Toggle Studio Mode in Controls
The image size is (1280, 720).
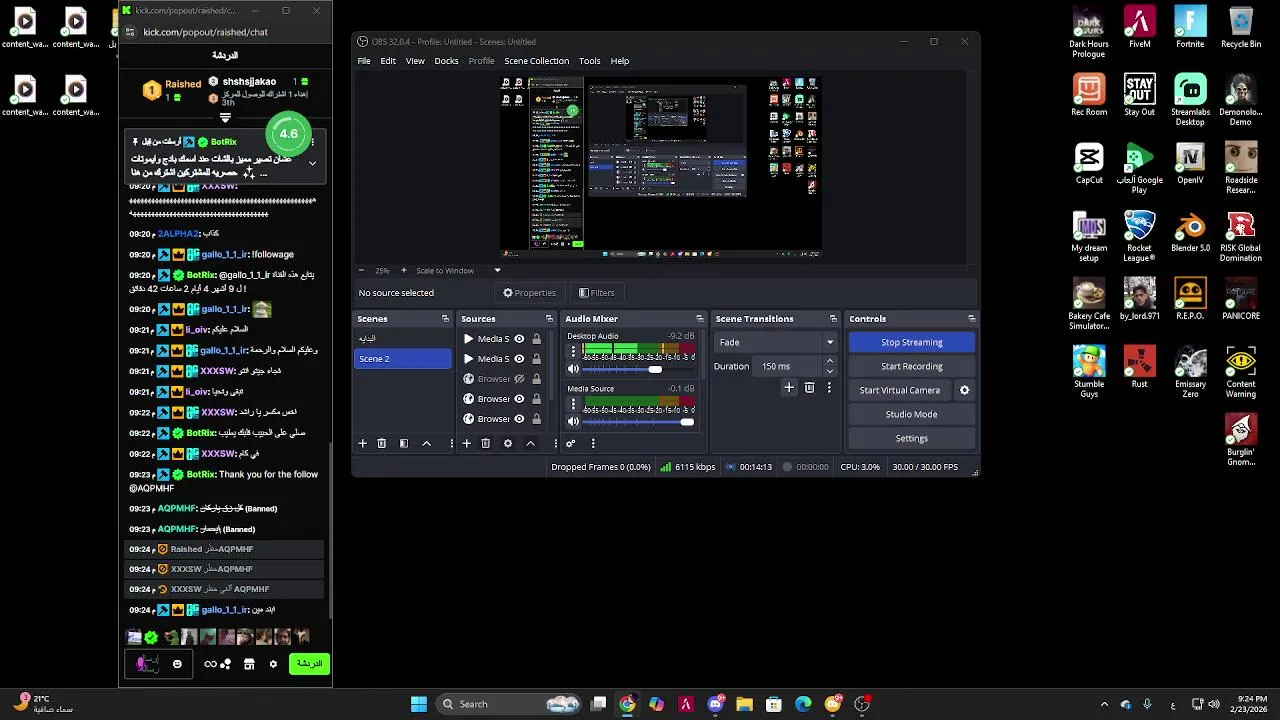pos(911,414)
